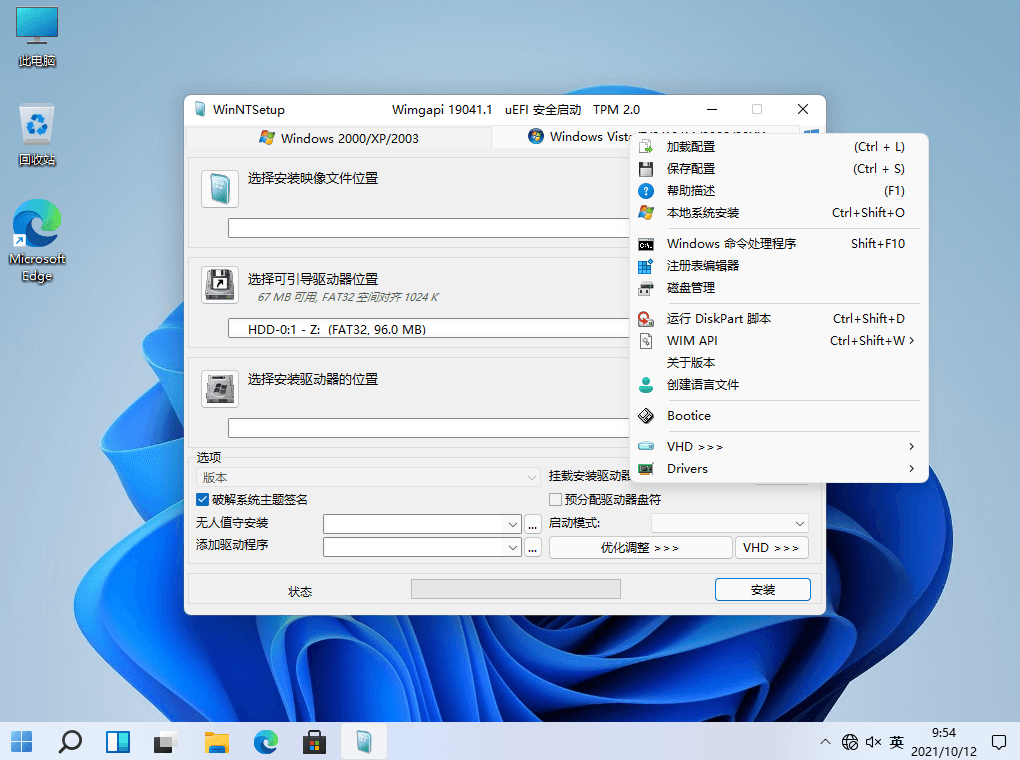Click the HDD-0:1 boot drive field

(x=429, y=329)
